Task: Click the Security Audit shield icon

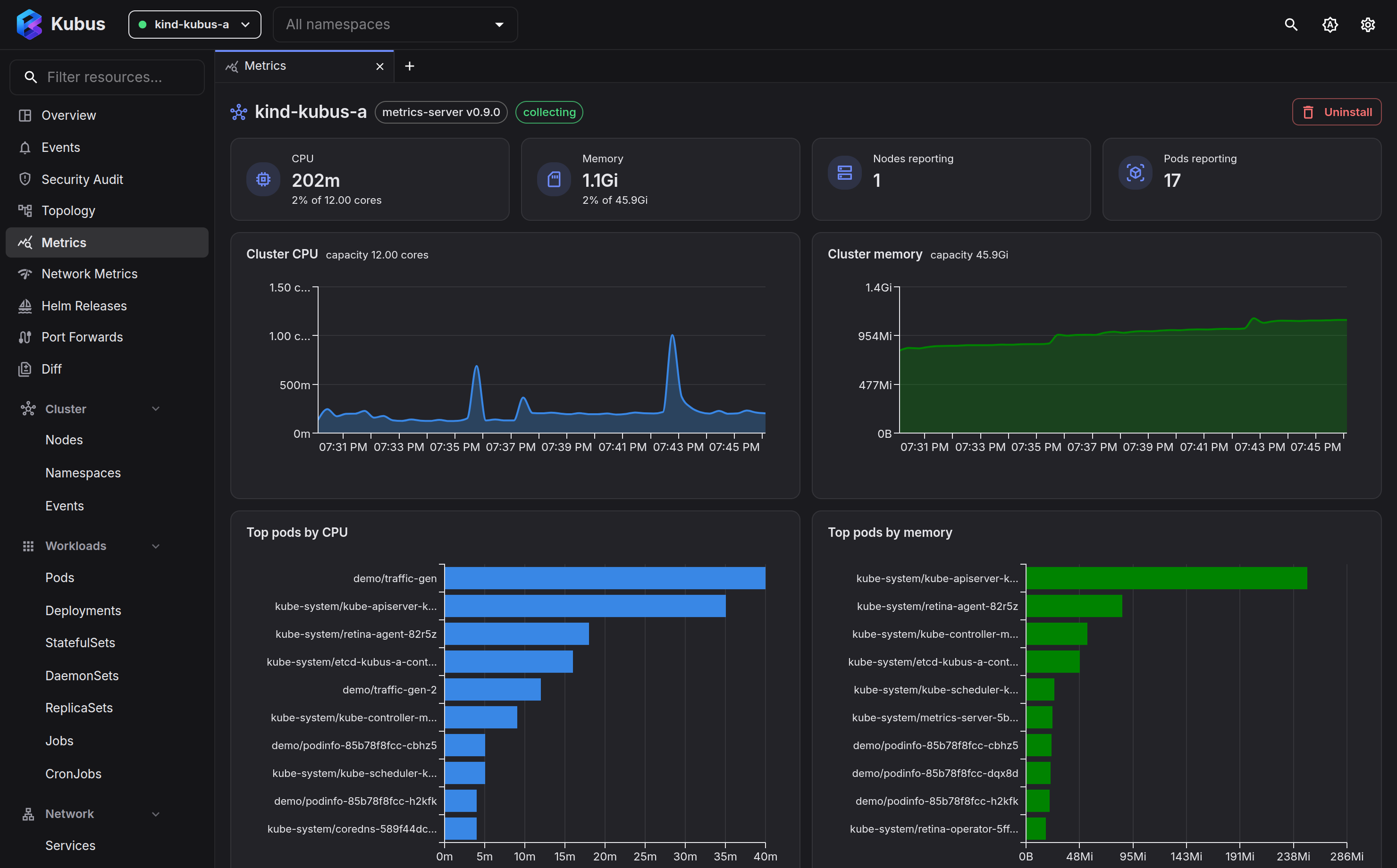Action: coord(25,179)
